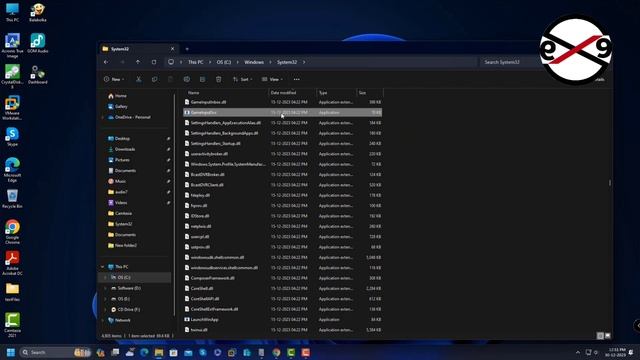Click the taskbar Search box
Viewport: 640px width, 360px height.
[x=55, y=352]
